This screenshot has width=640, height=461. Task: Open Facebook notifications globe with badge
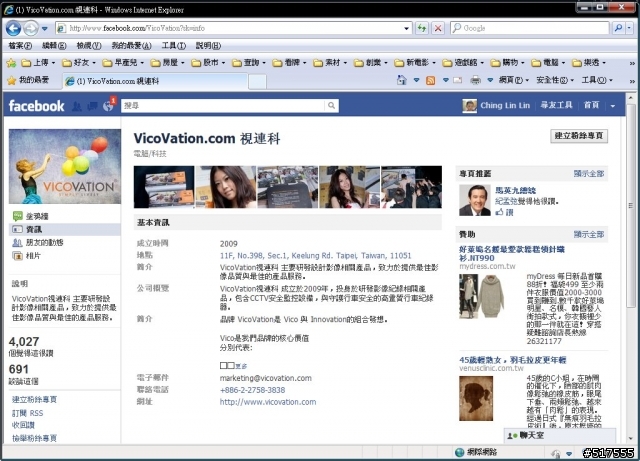pyautogui.click(x=109, y=105)
